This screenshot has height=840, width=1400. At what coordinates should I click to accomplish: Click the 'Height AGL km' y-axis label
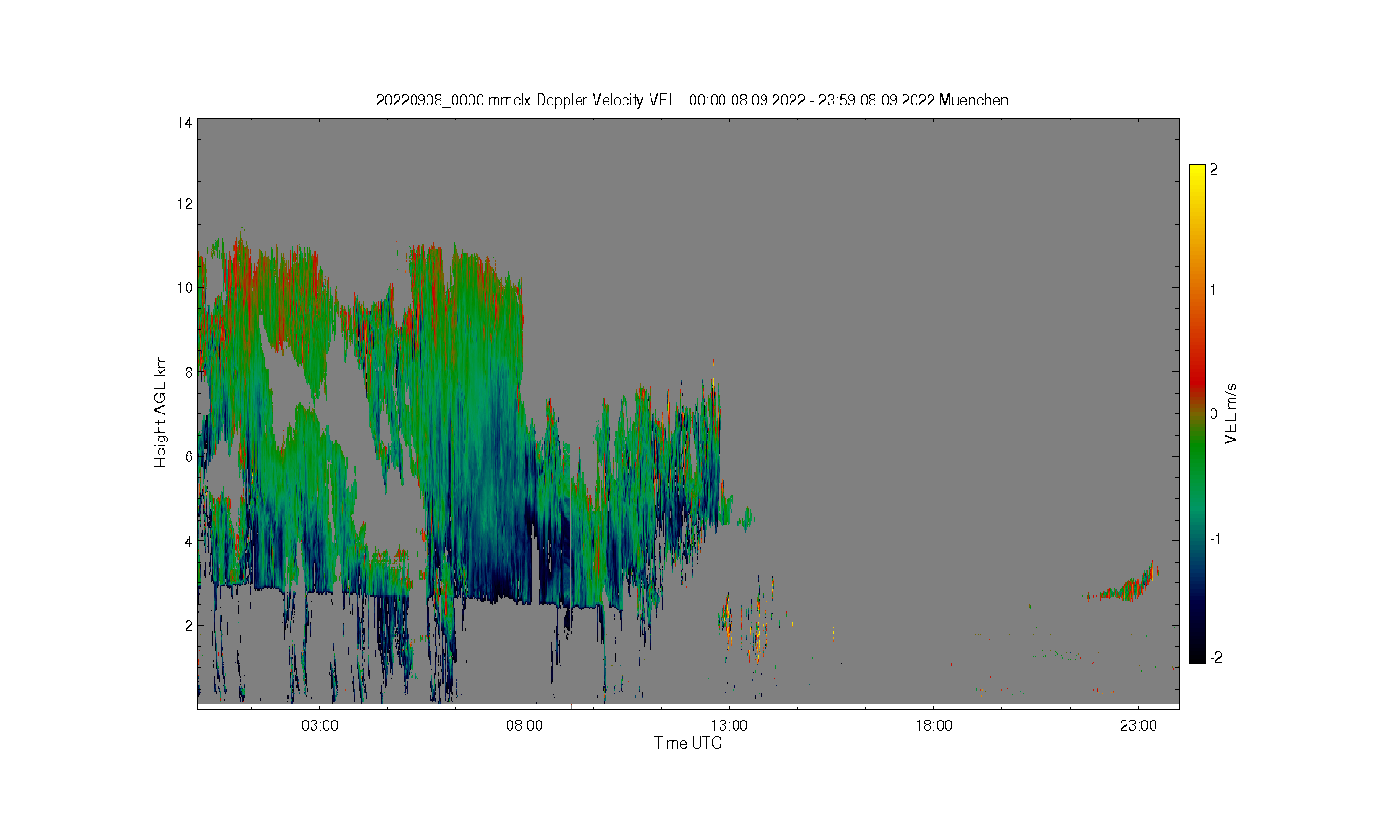click(x=161, y=412)
